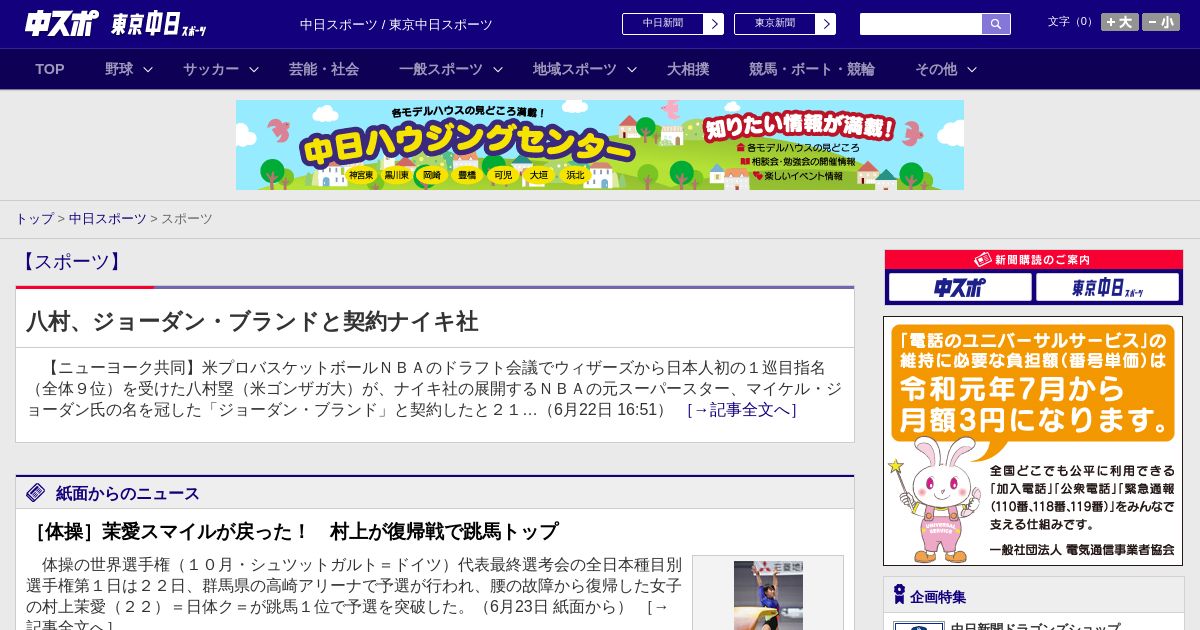The height and width of the screenshot is (630, 1200).
Task: Open the その他 menu
Action: (936, 69)
